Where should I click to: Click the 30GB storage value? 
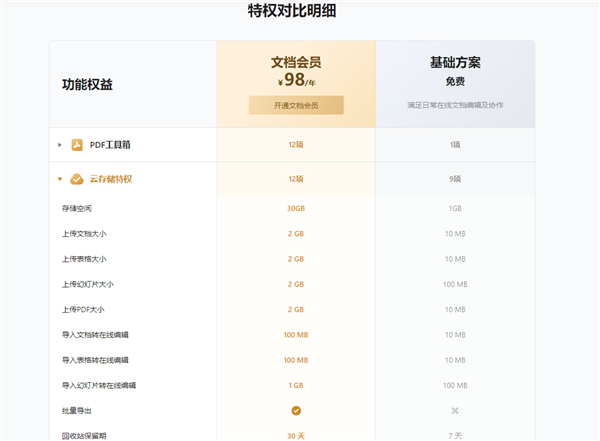pyautogui.click(x=296, y=208)
